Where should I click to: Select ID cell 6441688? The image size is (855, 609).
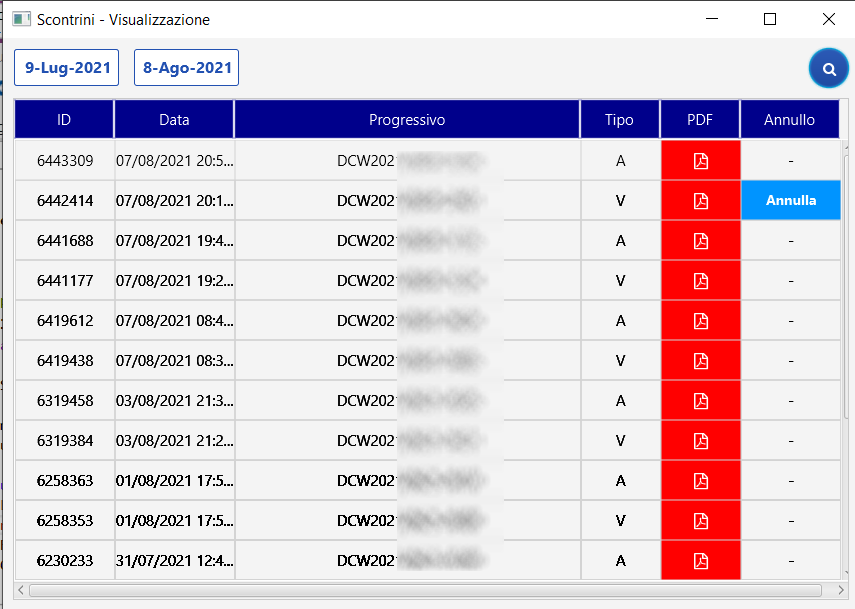click(x=65, y=240)
